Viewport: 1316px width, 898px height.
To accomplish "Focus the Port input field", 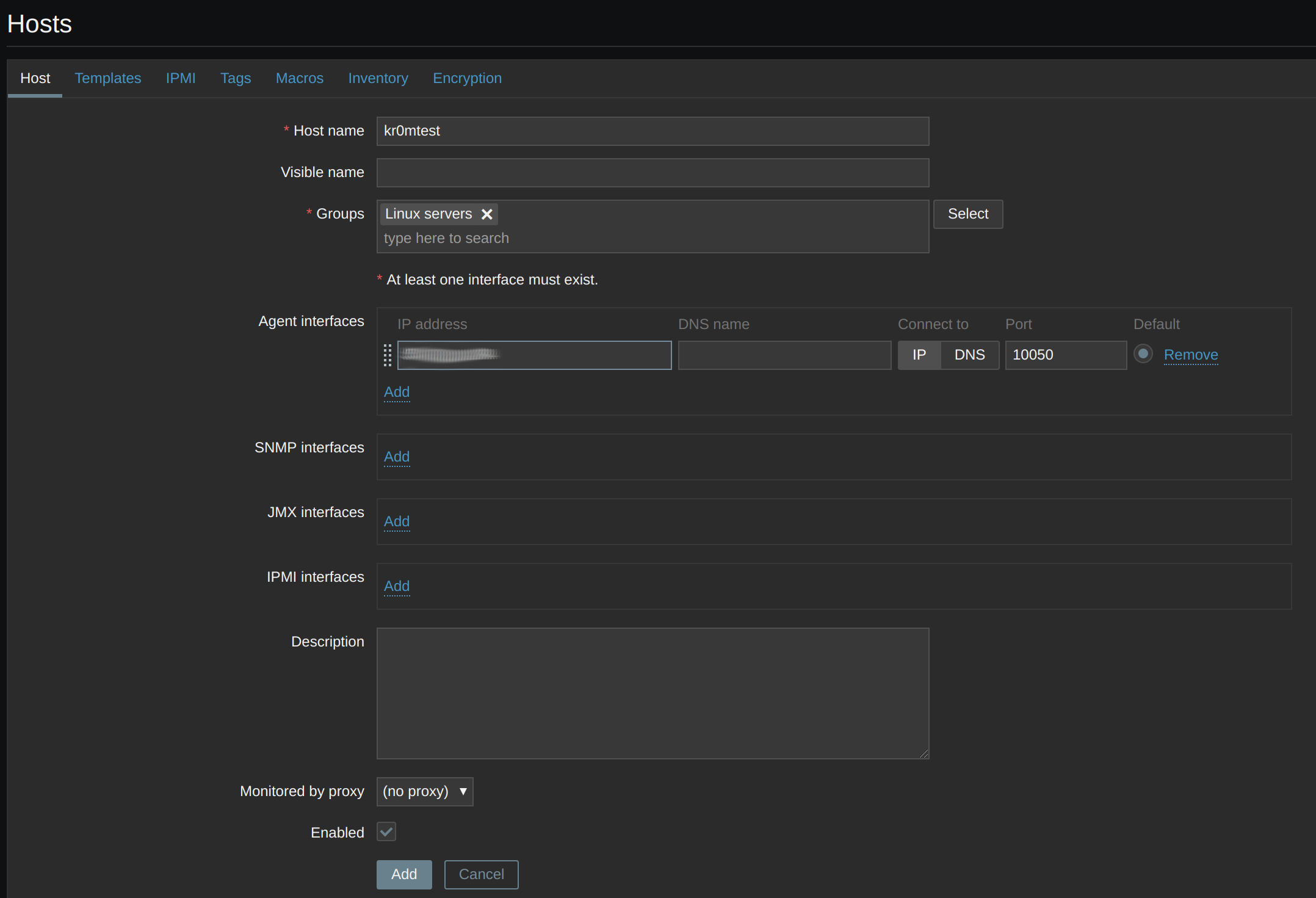I will (1065, 355).
